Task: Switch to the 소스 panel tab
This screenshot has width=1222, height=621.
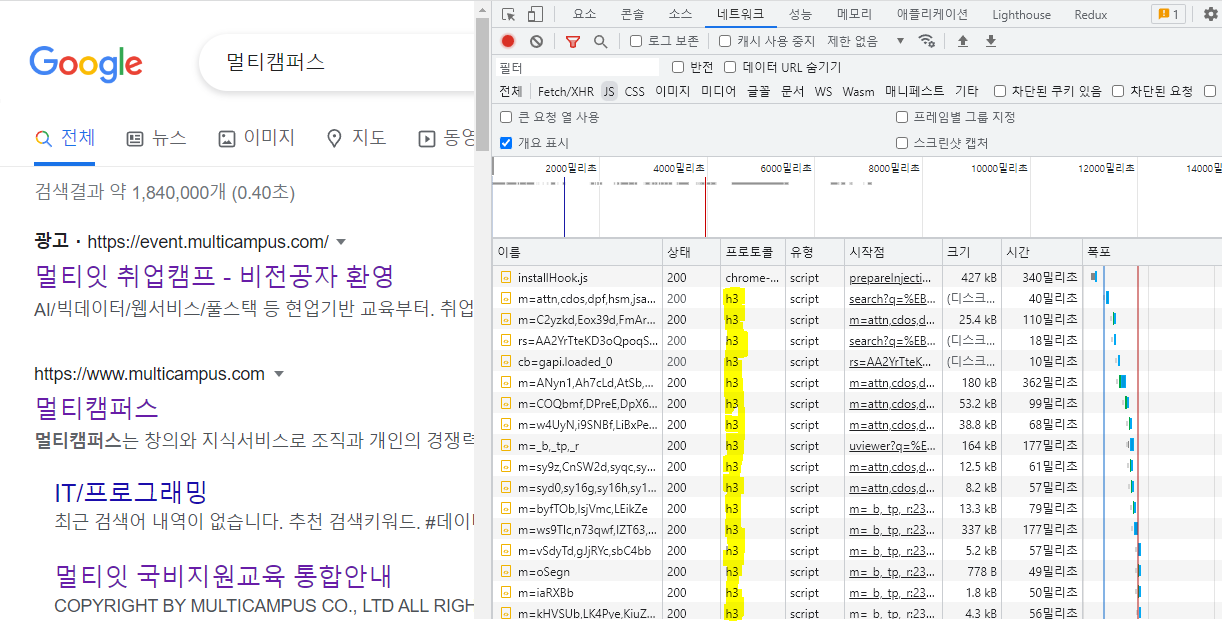Action: [680, 14]
